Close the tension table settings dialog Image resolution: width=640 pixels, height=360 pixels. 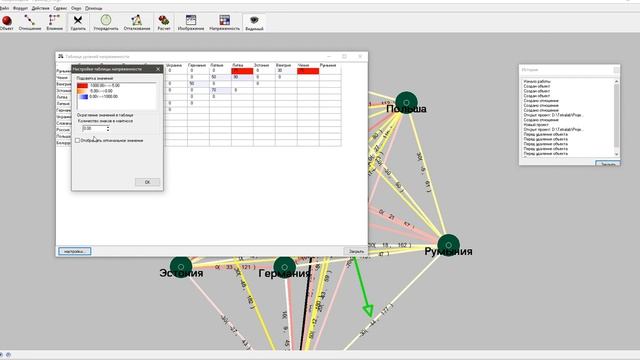pyautogui.click(x=158, y=69)
